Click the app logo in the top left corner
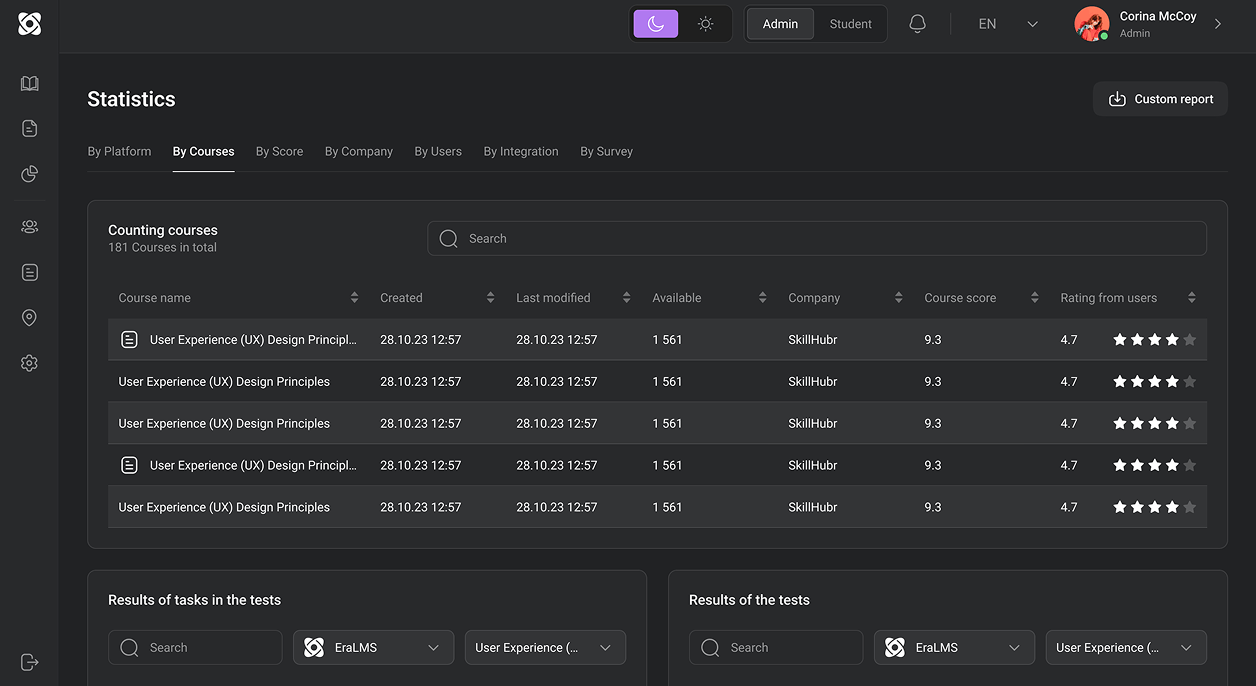The image size is (1256, 686). click(x=29, y=23)
